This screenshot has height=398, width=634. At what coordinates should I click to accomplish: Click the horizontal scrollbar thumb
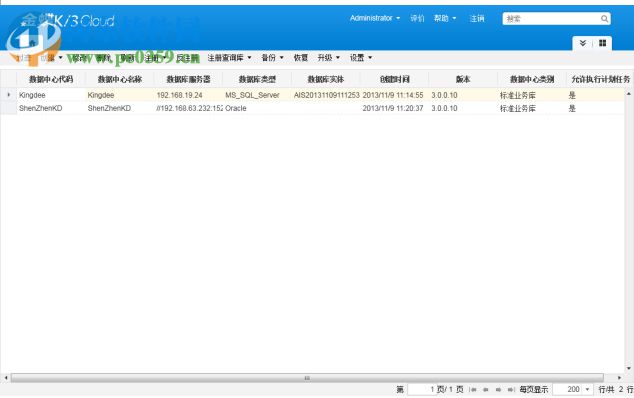click(x=307, y=378)
